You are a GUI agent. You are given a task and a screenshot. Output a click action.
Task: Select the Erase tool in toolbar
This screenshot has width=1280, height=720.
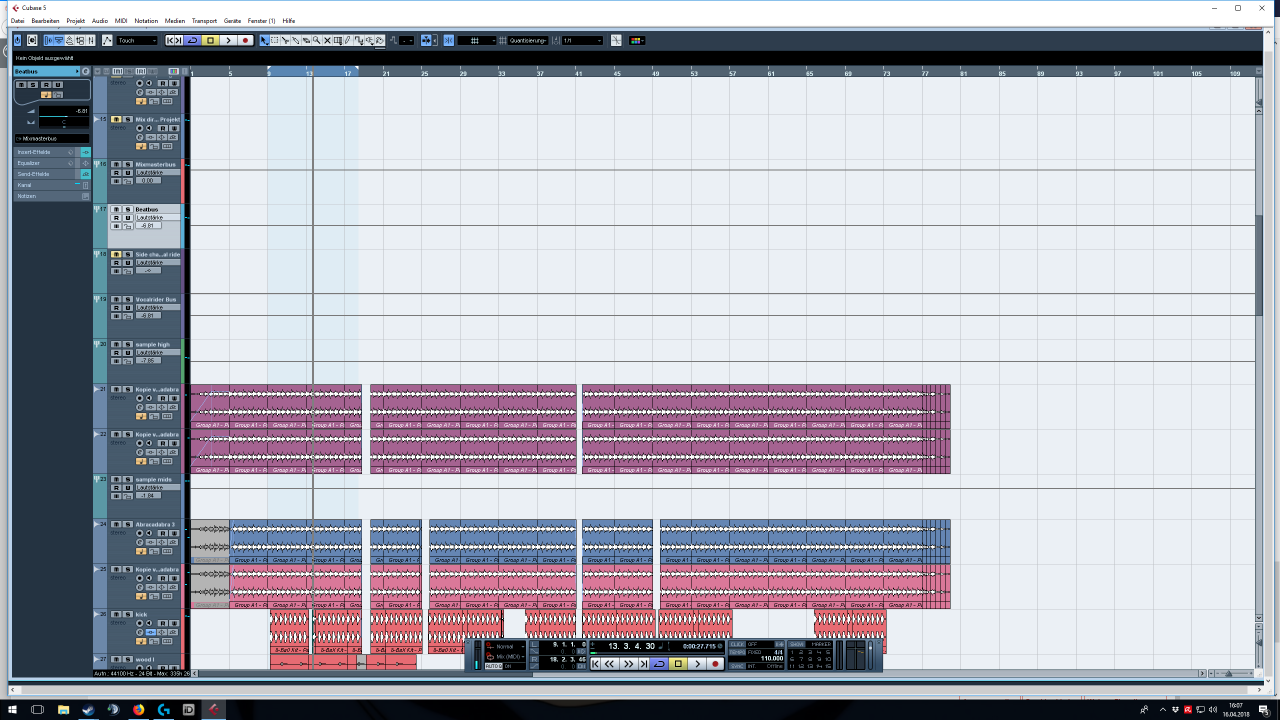click(x=306, y=40)
